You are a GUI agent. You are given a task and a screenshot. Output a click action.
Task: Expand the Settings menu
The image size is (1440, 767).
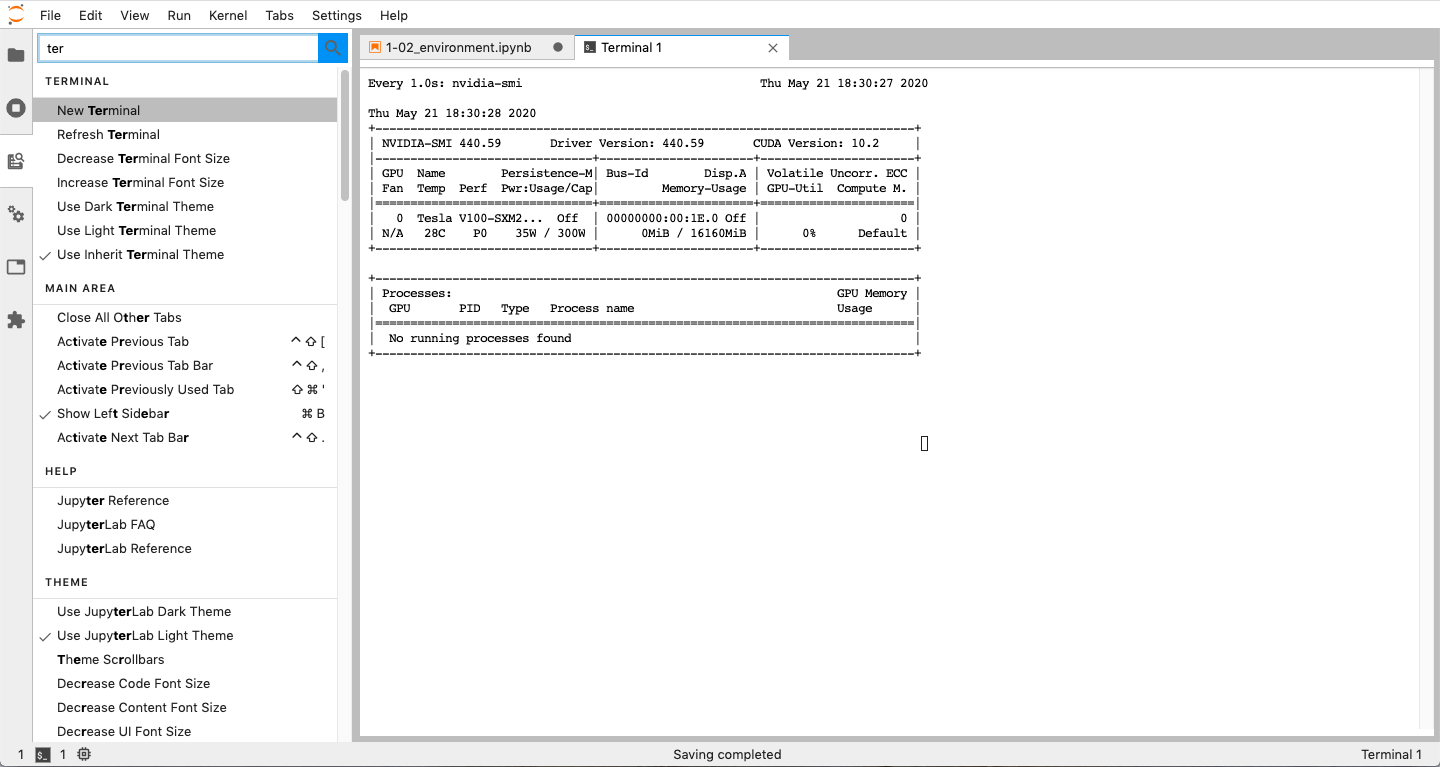(336, 15)
